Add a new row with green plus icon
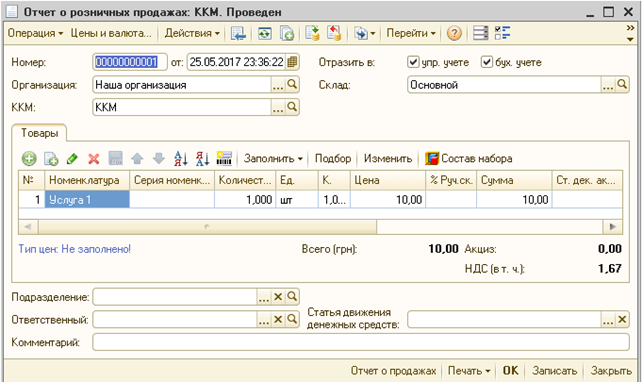The height and width of the screenshot is (382, 643). click(x=29, y=159)
